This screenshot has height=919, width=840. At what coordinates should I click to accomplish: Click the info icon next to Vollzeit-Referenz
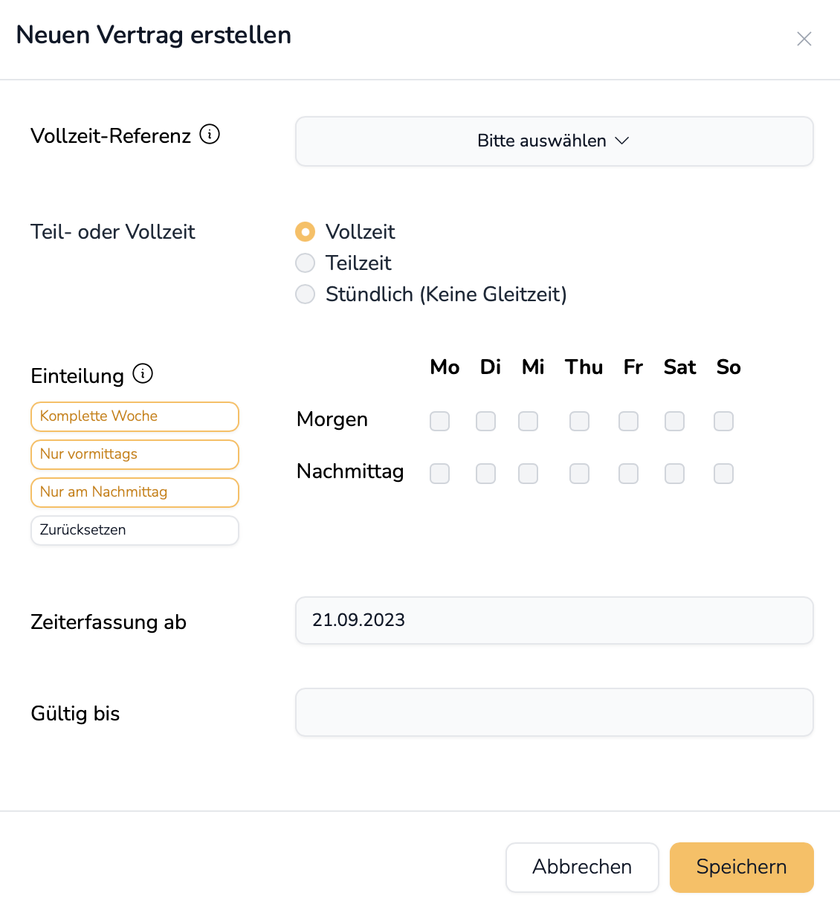[x=209, y=134]
